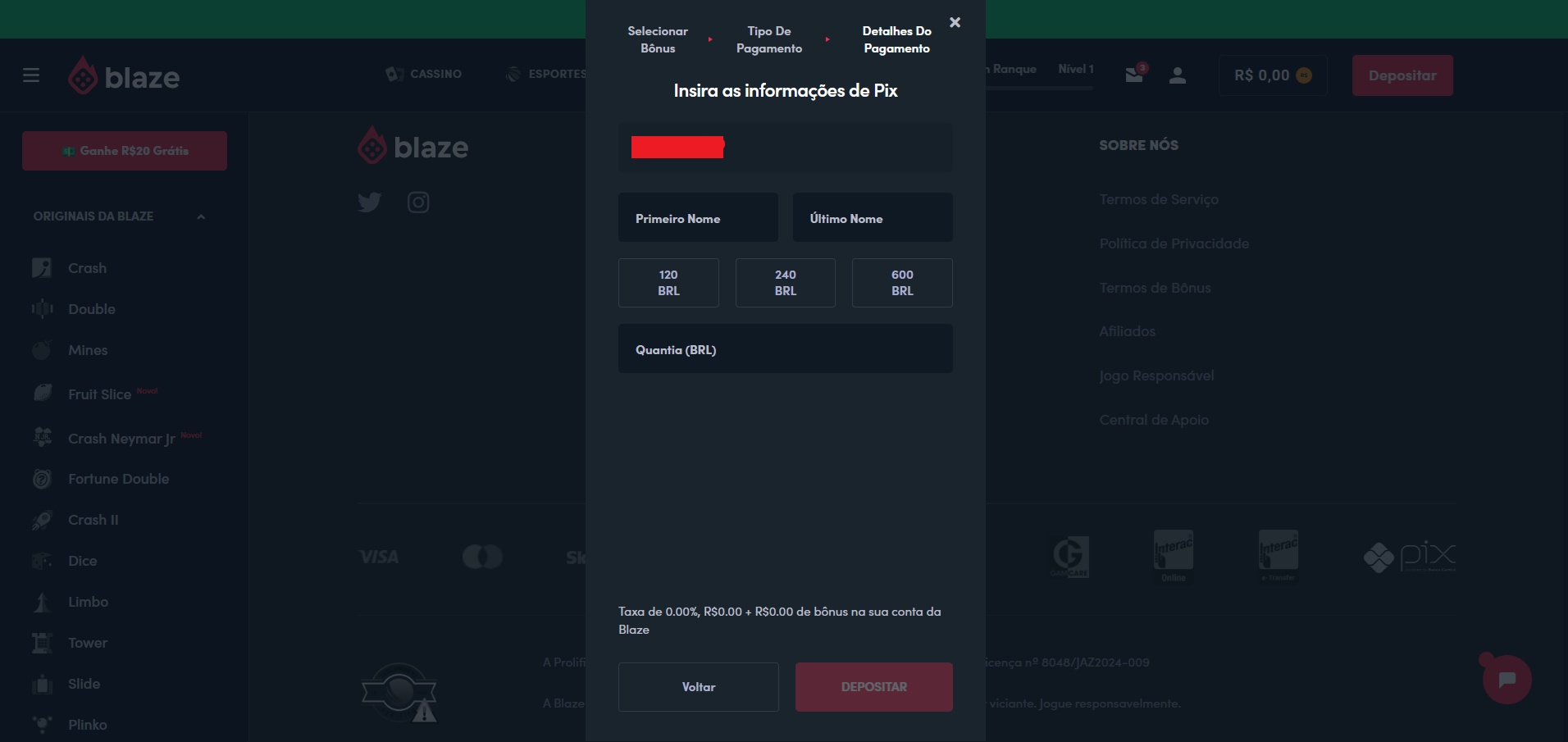
Task: Click the Crash Neymar Jr icon
Action: (x=42, y=438)
